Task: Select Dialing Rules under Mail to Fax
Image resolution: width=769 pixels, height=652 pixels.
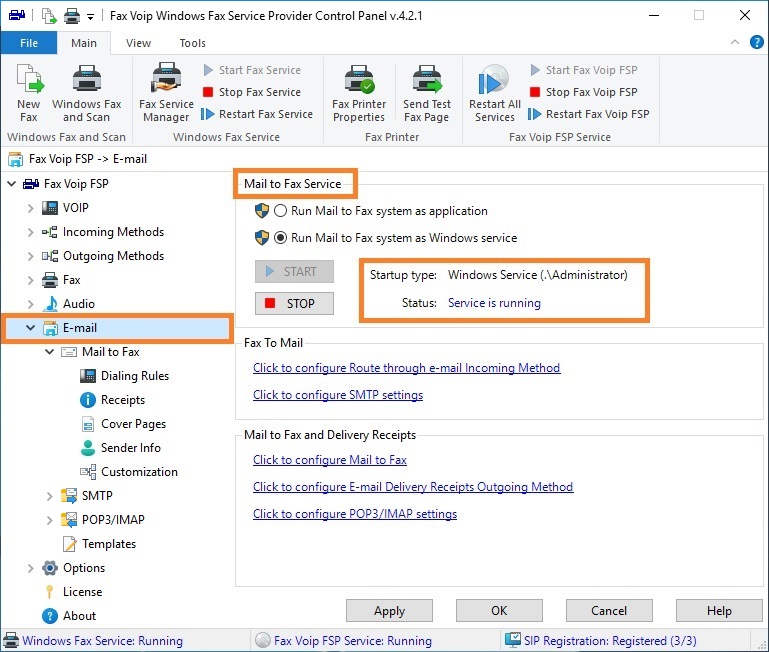Action: [135, 376]
